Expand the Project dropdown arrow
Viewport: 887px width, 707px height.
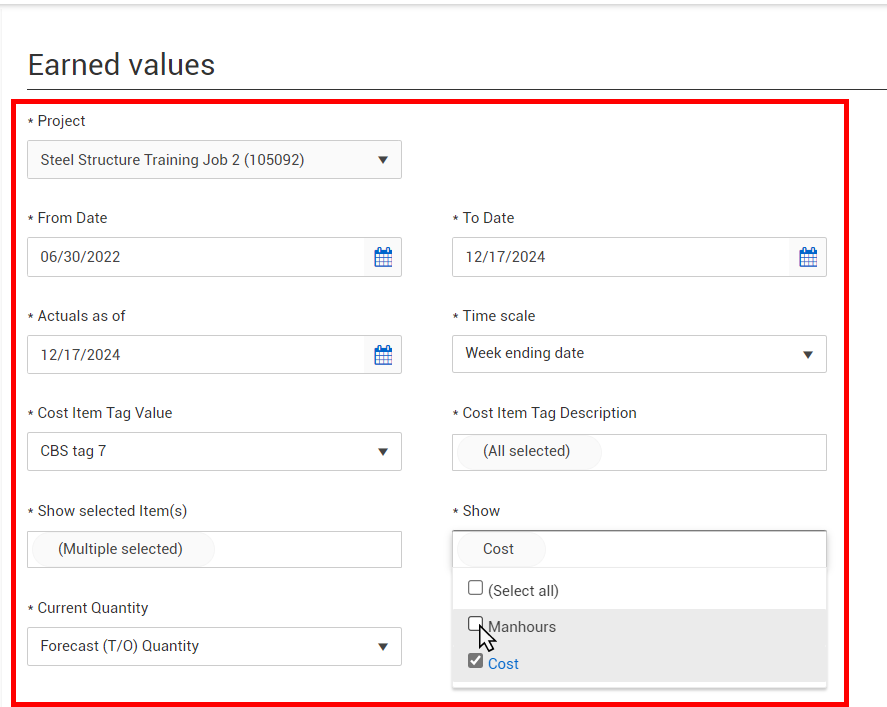383,160
